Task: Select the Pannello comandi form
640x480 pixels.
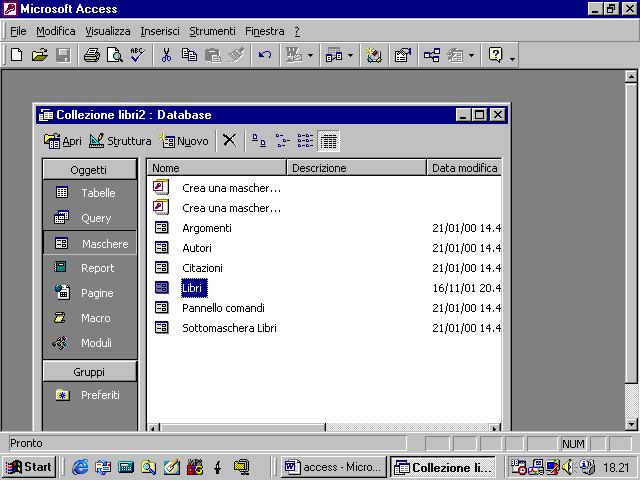Action: point(223,308)
